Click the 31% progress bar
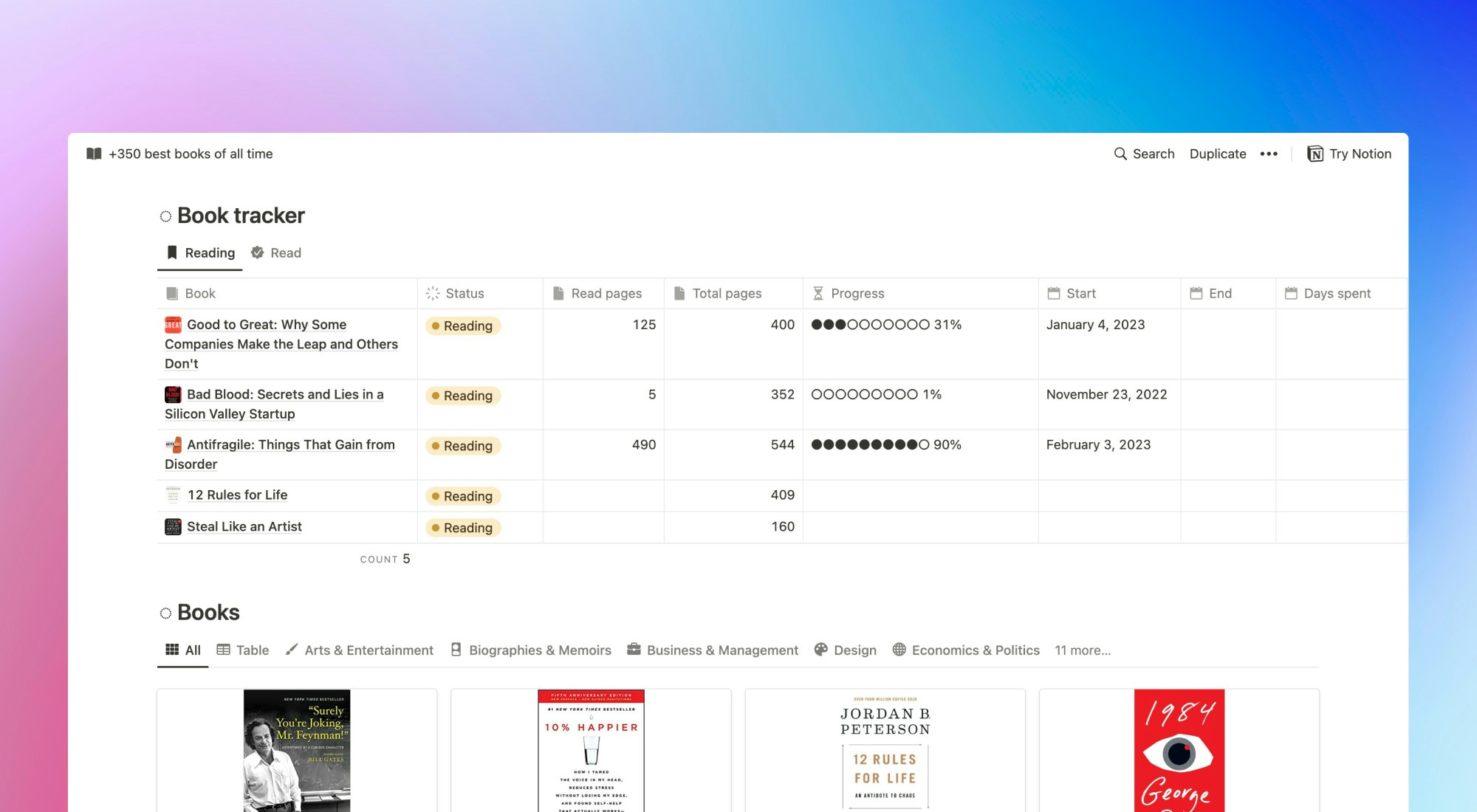The image size is (1477, 812). tap(886, 325)
